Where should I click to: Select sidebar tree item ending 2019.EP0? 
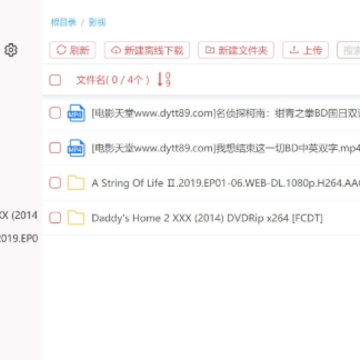19,239
